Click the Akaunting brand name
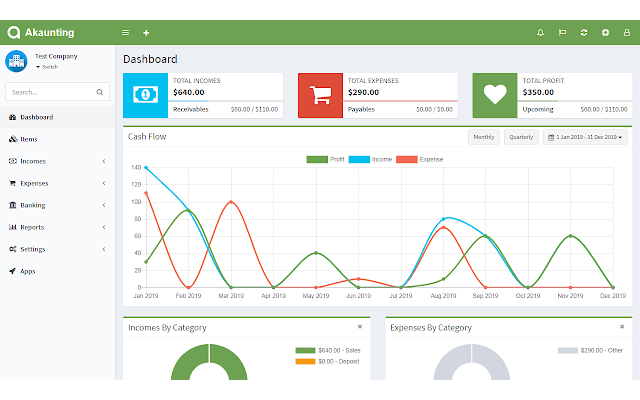Screen dimensions: 640x400 tap(50, 32)
